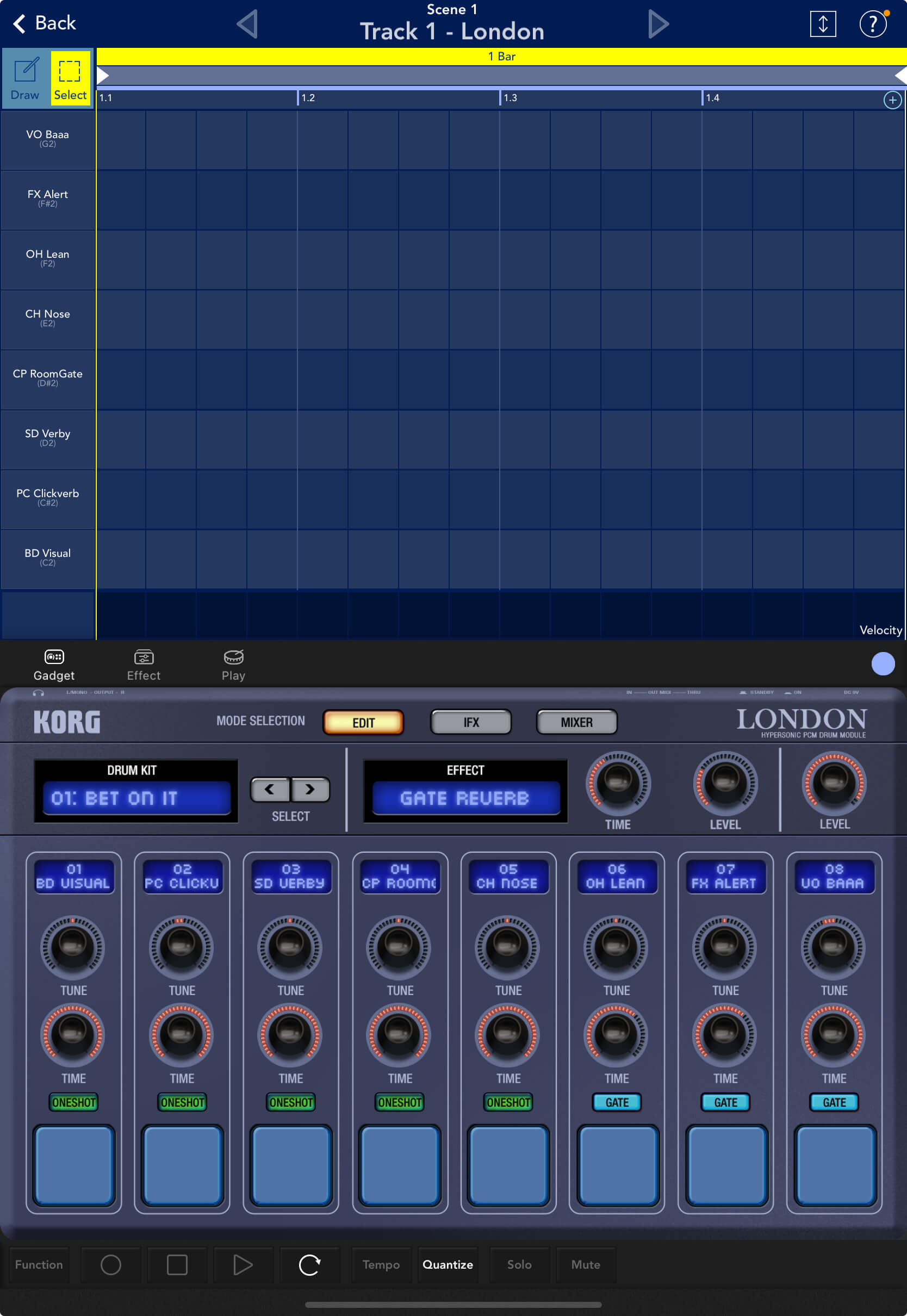Start playback with the play triangle
Viewport: 907px width, 1316px height.
tap(243, 1264)
